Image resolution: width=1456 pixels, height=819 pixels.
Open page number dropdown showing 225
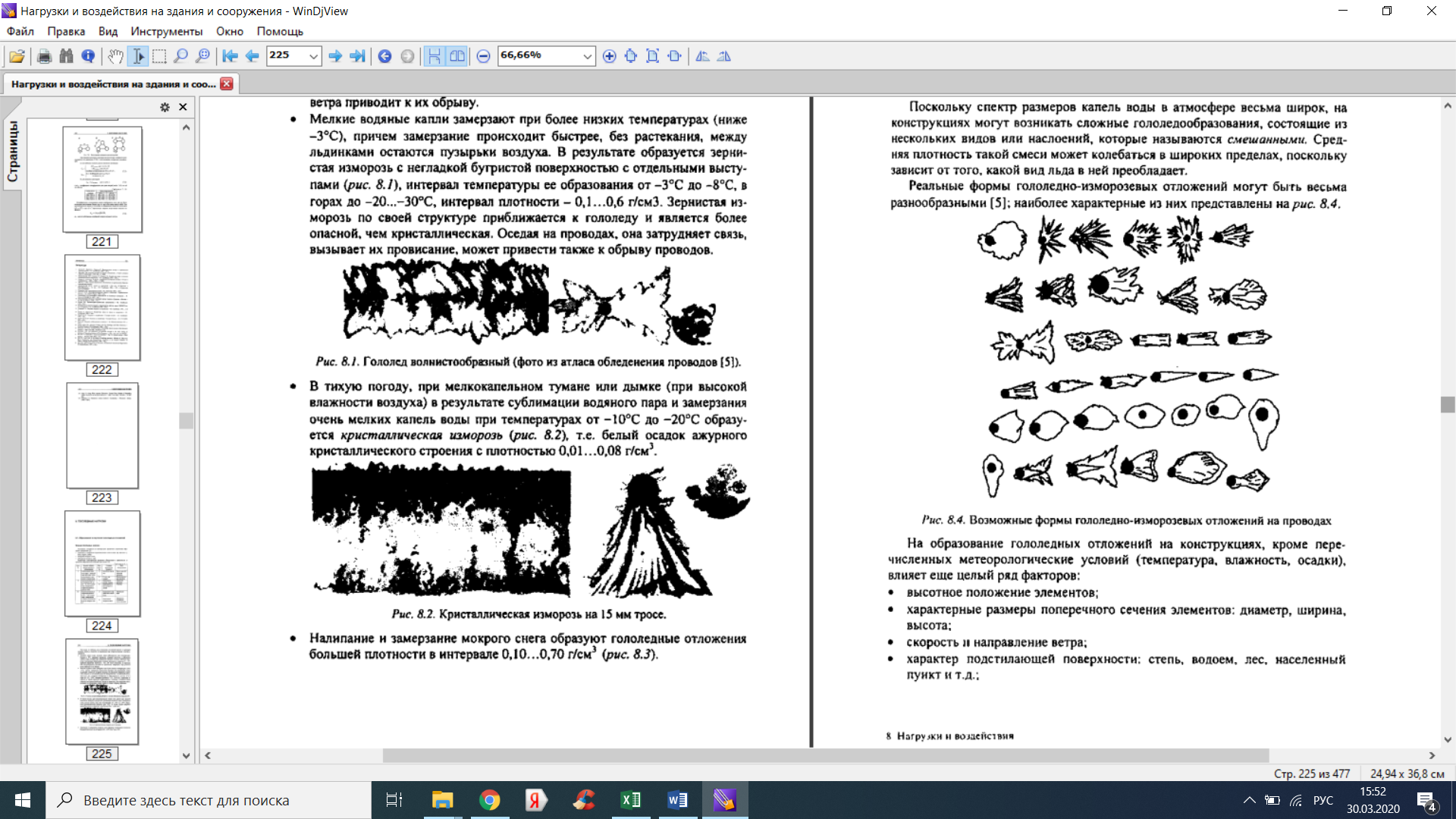tap(312, 56)
